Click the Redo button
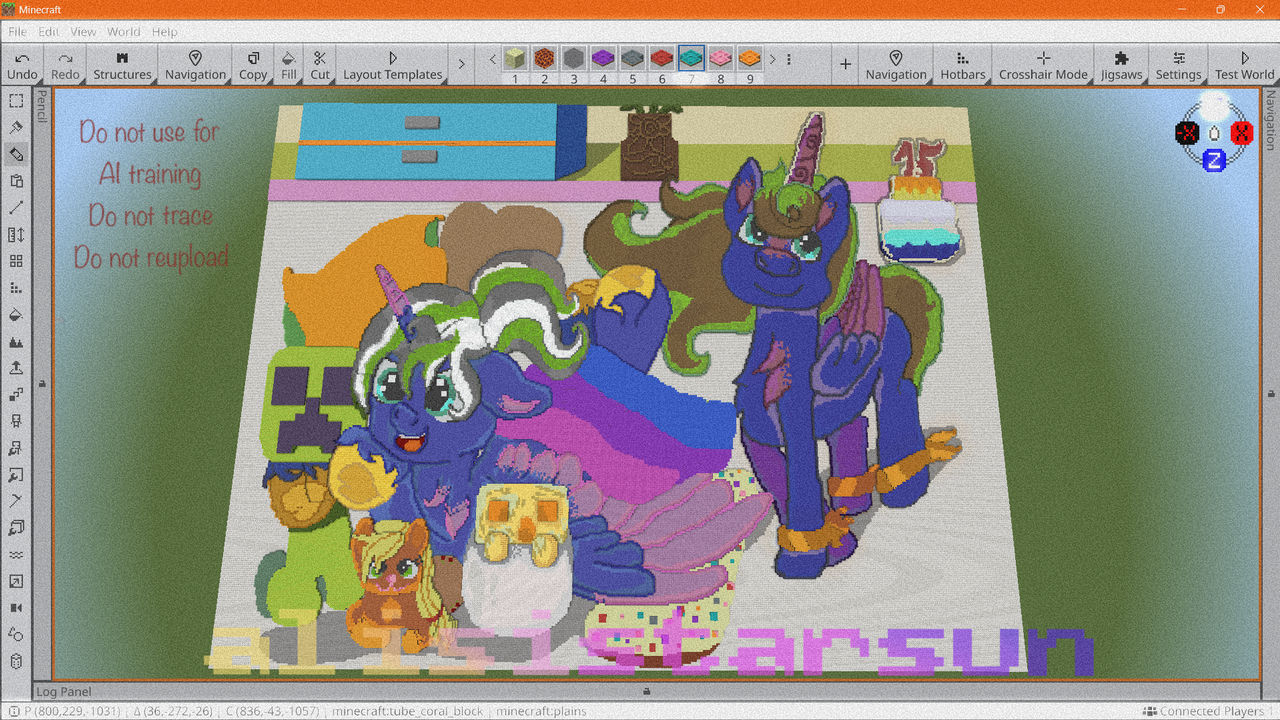1280x720 pixels. 65,66
